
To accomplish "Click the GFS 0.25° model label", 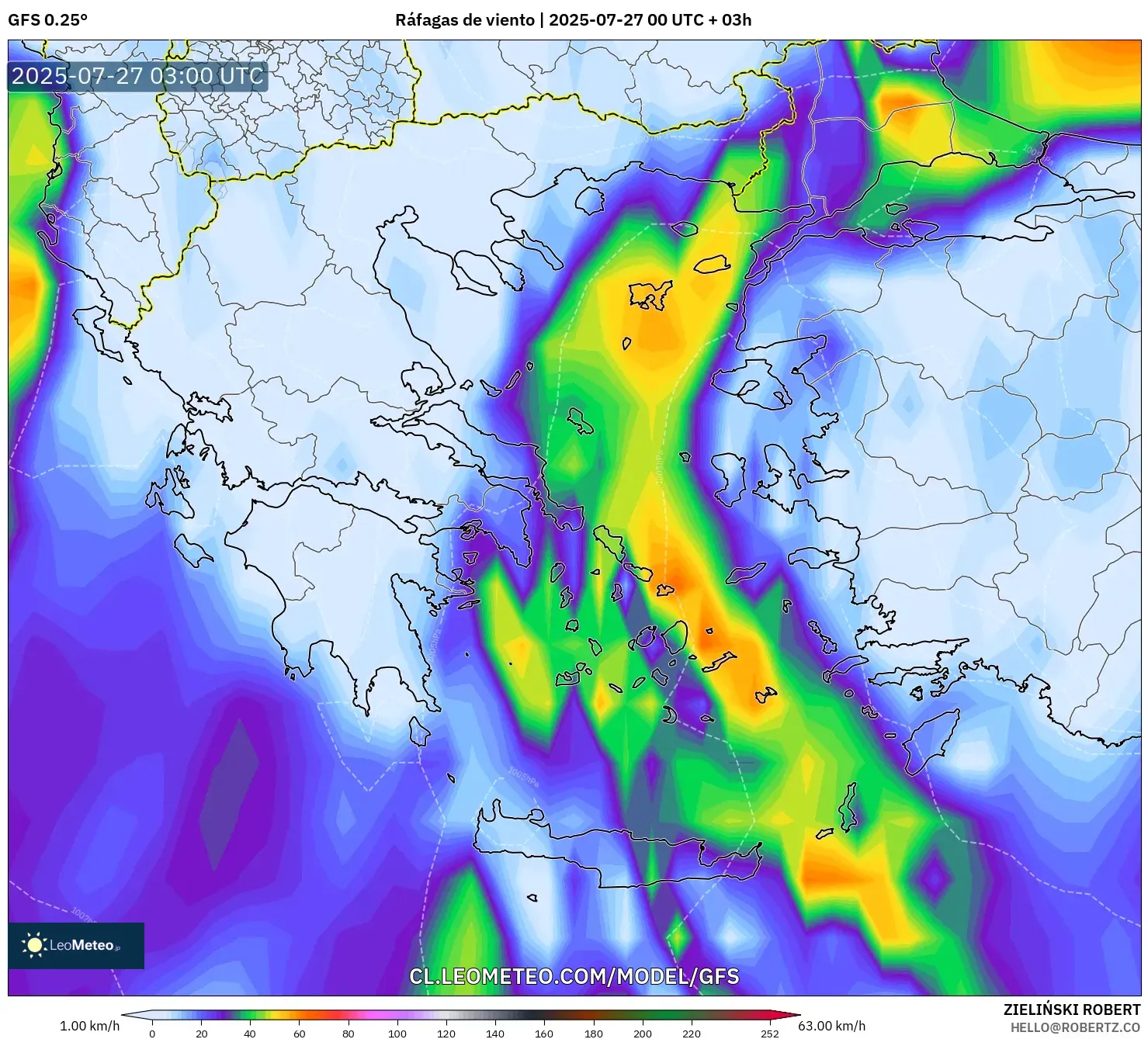I will (47, 20).
